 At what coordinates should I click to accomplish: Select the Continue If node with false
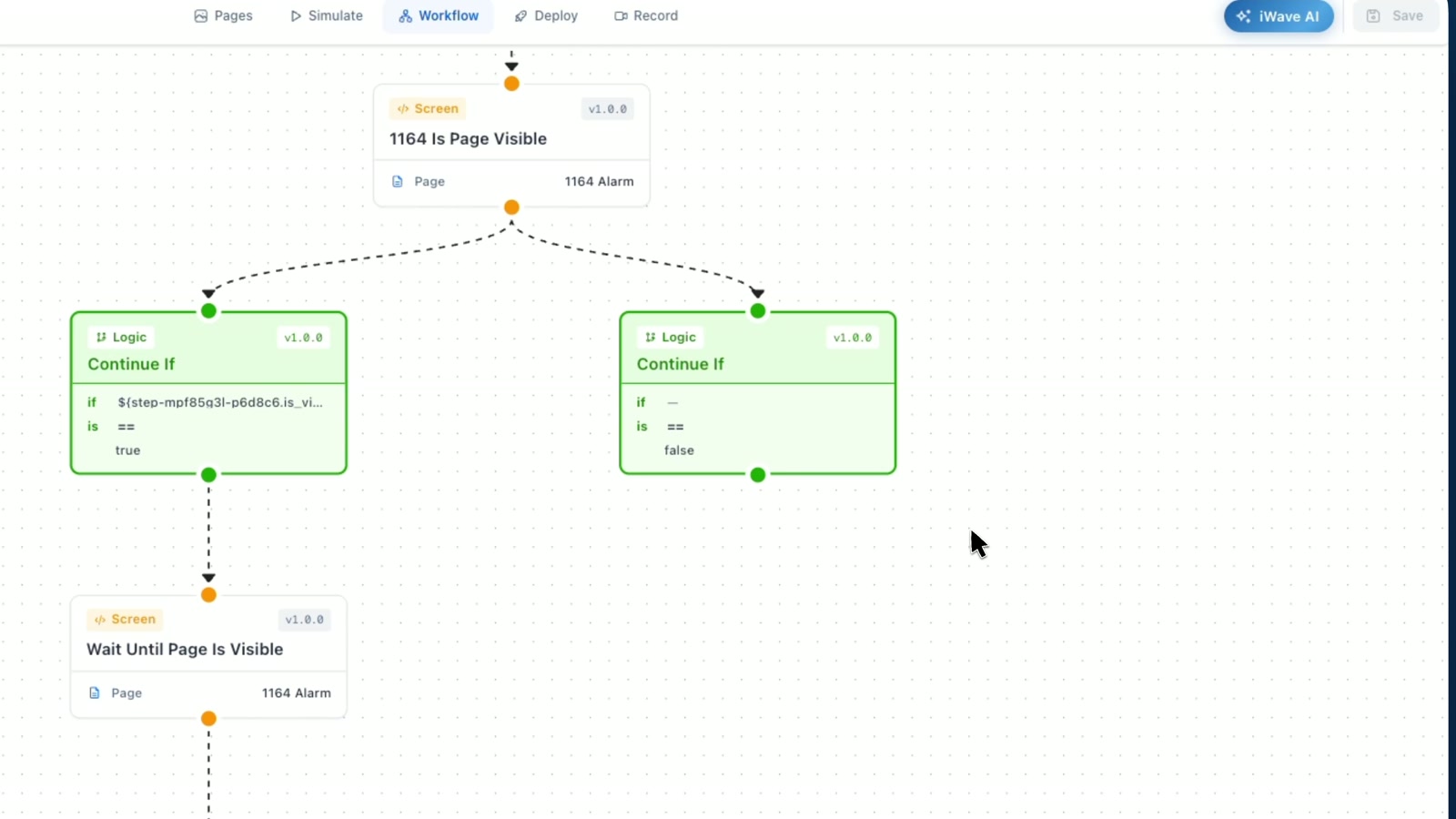coord(758,393)
